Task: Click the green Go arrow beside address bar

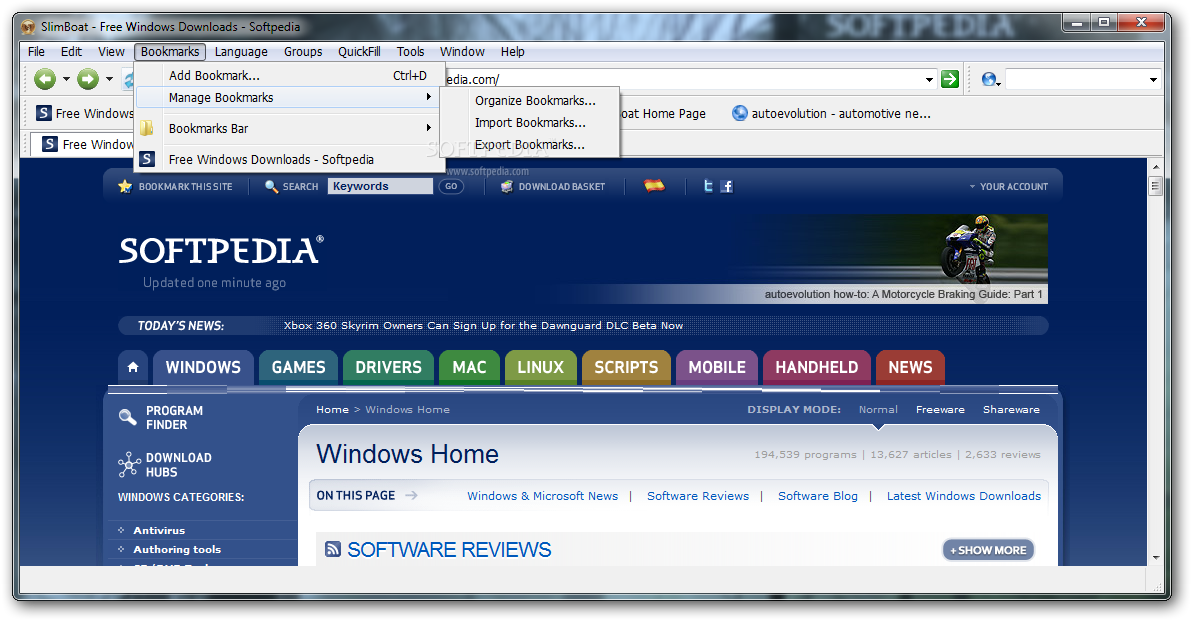Action: click(949, 79)
